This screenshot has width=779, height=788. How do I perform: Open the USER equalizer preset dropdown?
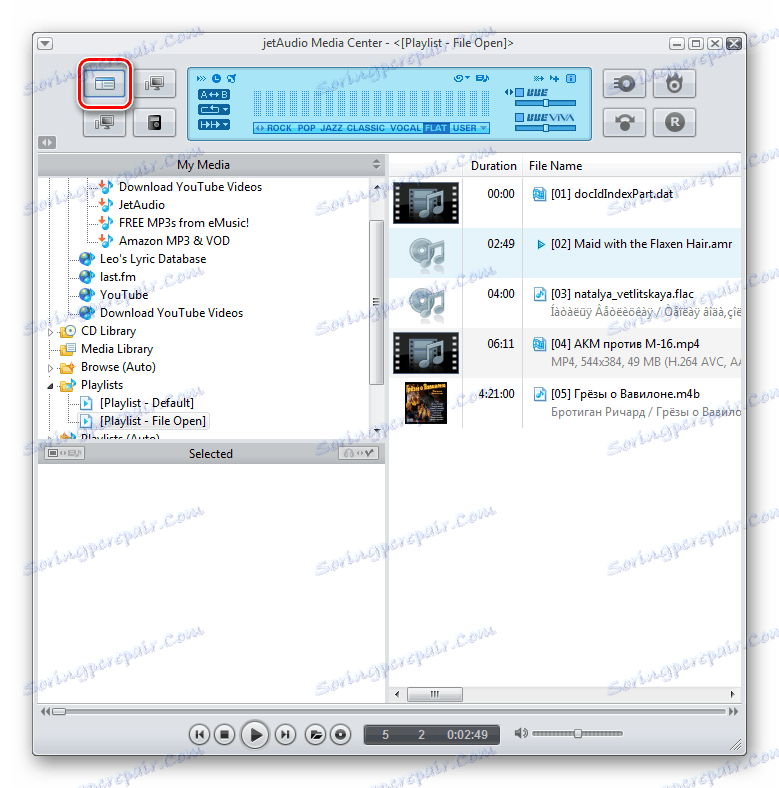470,128
